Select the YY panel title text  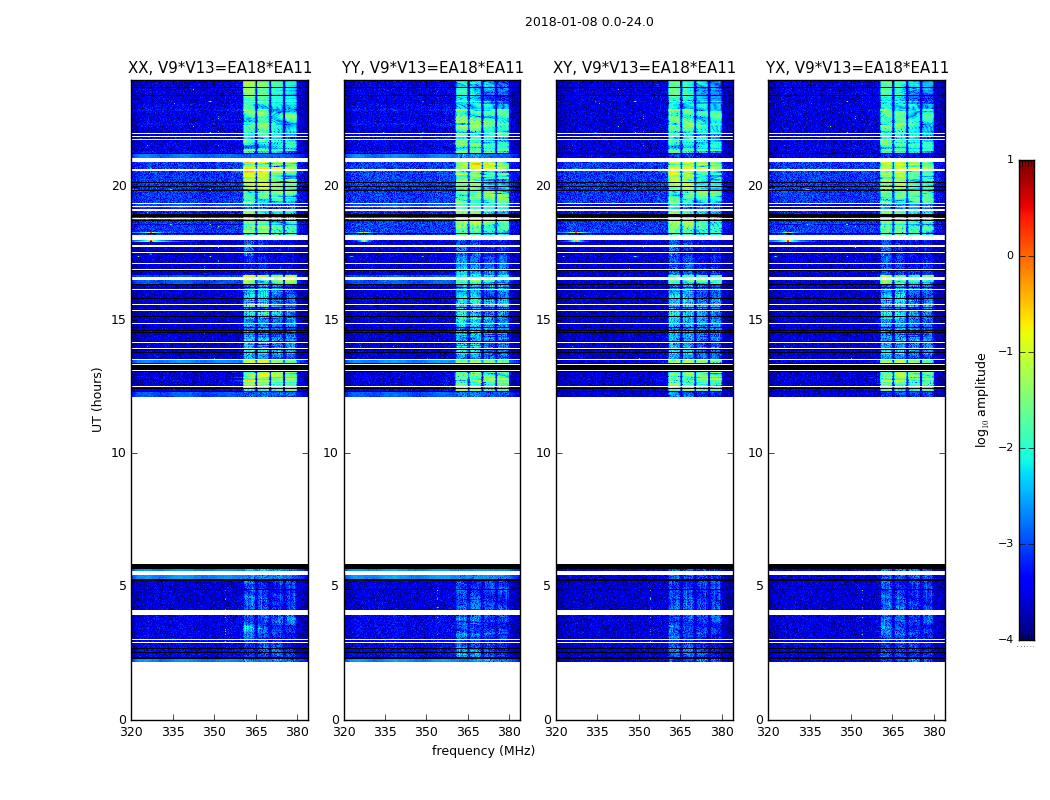432,68
